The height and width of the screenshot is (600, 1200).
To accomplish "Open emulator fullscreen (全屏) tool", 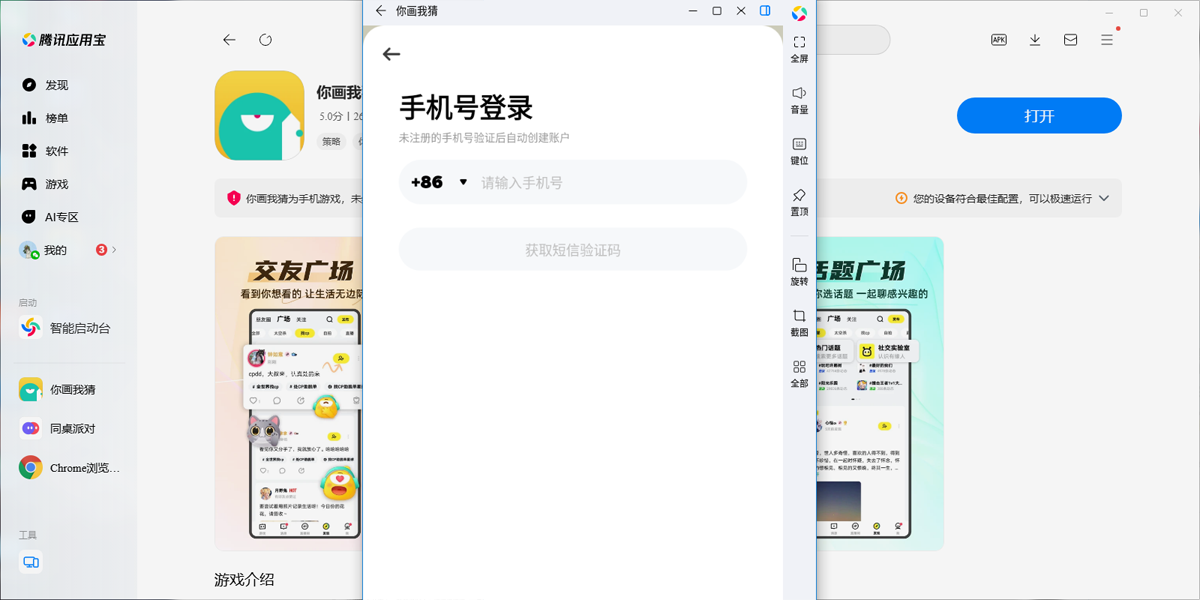I will pos(799,49).
